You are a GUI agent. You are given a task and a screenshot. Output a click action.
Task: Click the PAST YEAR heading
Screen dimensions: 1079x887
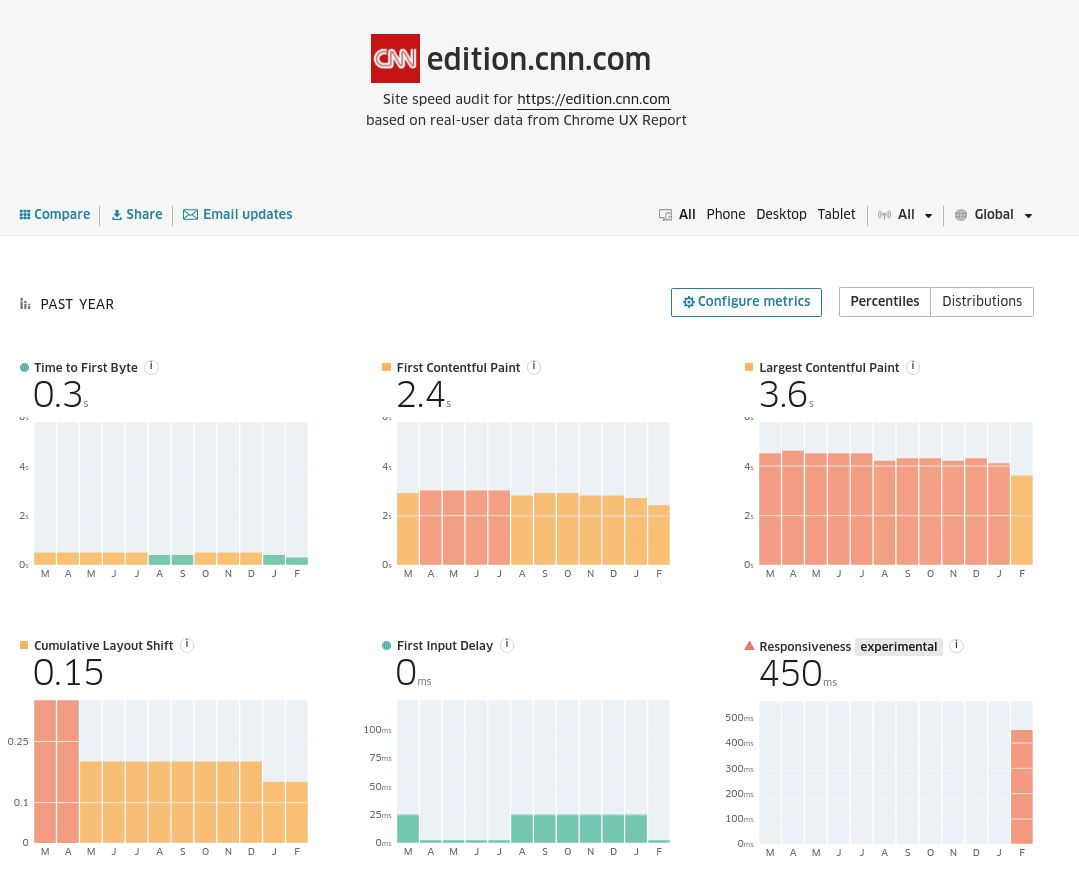pyautogui.click(x=77, y=304)
